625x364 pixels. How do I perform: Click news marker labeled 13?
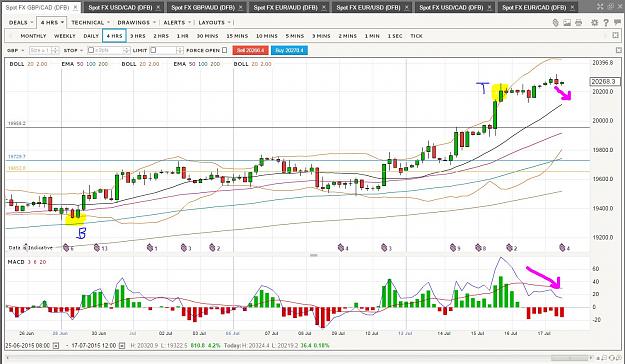100,248
